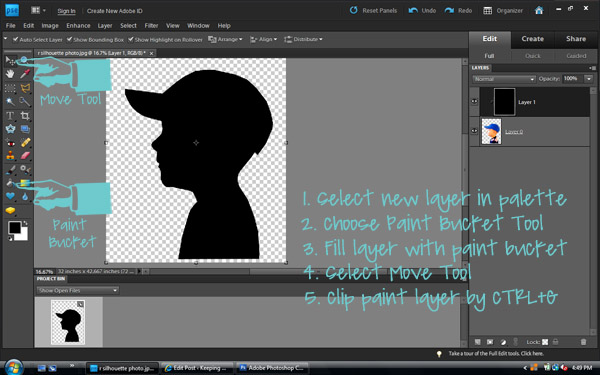This screenshot has width=600, height=375.
Task: Open the Layer menu
Action: click(x=105, y=26)
